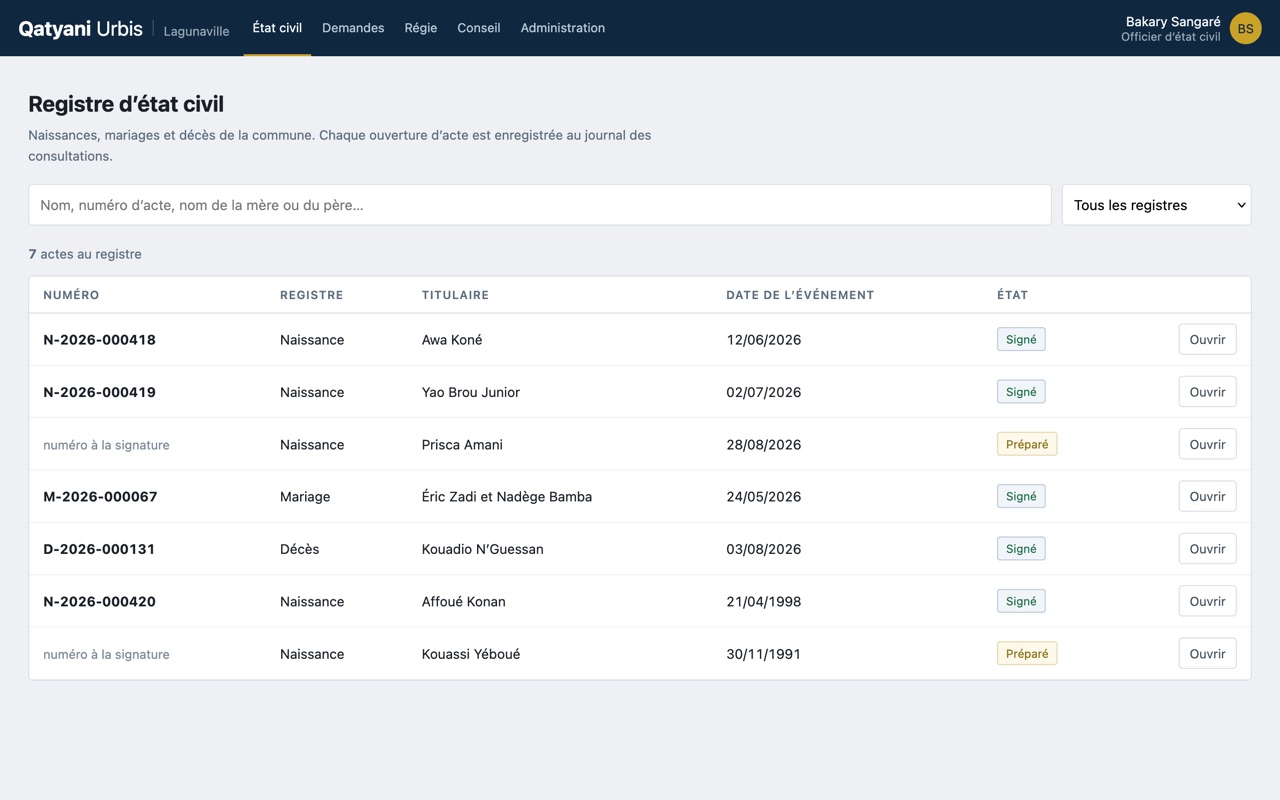Open the act for Awa Koné
Image resolution: width=1280 pixels, height=800 pixels.
pos(1207,339)
